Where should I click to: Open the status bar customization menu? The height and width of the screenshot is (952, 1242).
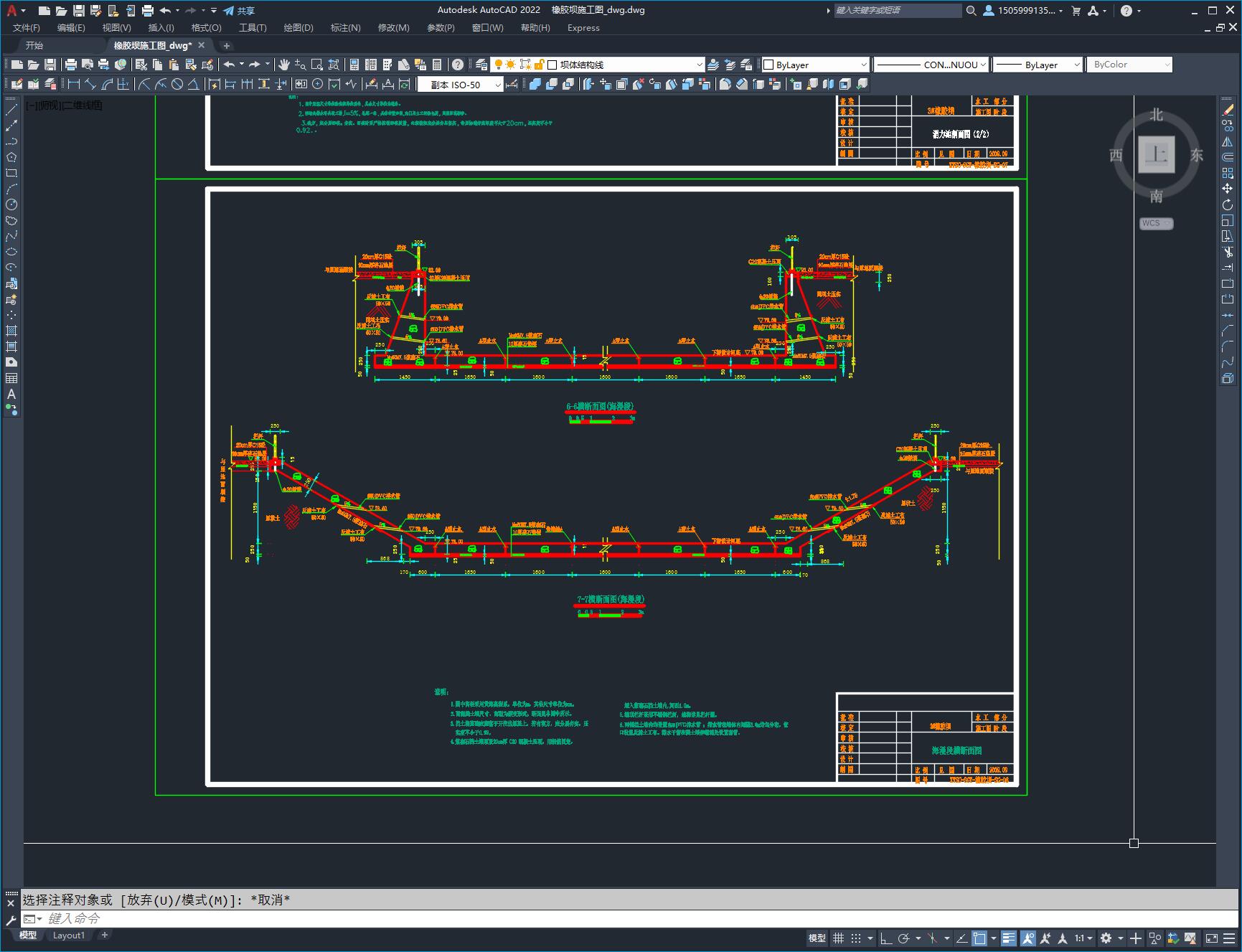tap(1230, 938)
